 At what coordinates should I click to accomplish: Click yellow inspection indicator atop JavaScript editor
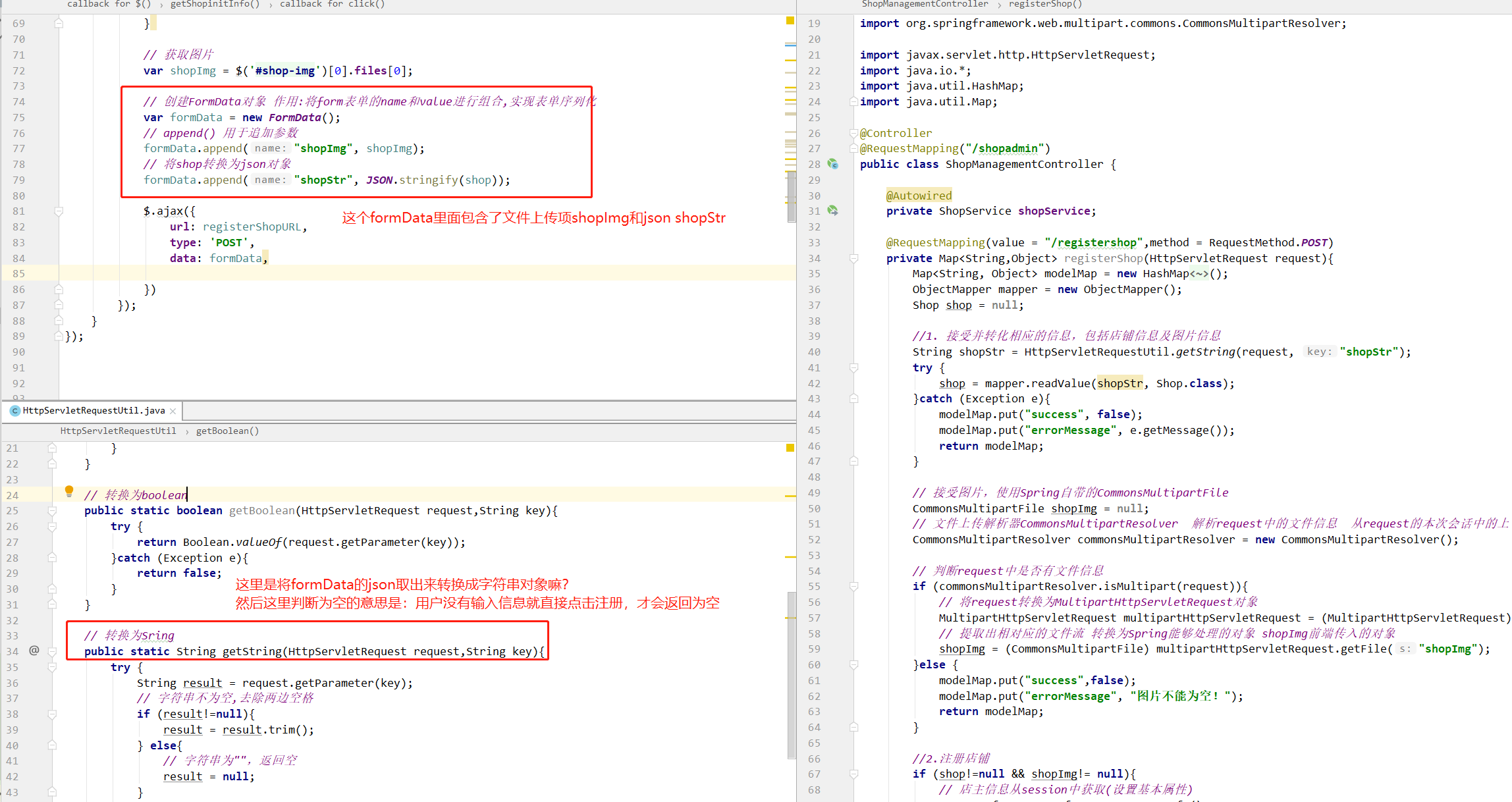pyautogui.click(x=790, y=21)
